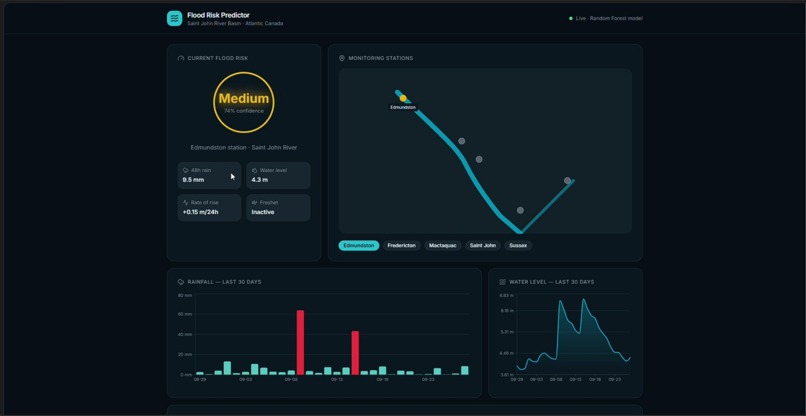Click the Flood Risk Predictor title
The image size is (806, 416).
coord(218,15)
